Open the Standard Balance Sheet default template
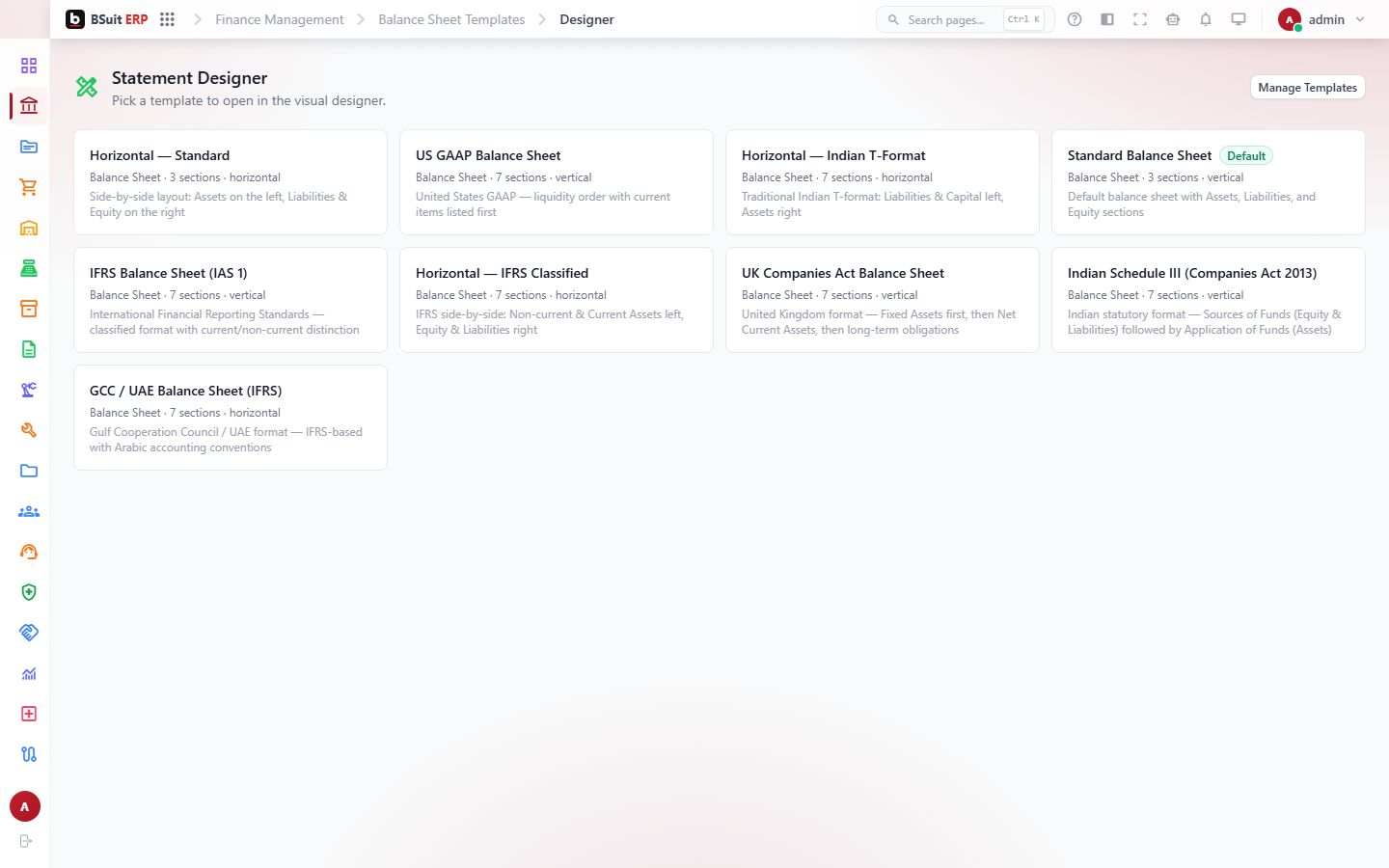The height and width of the screenshot is (868, 1389). coord(1209,182)
